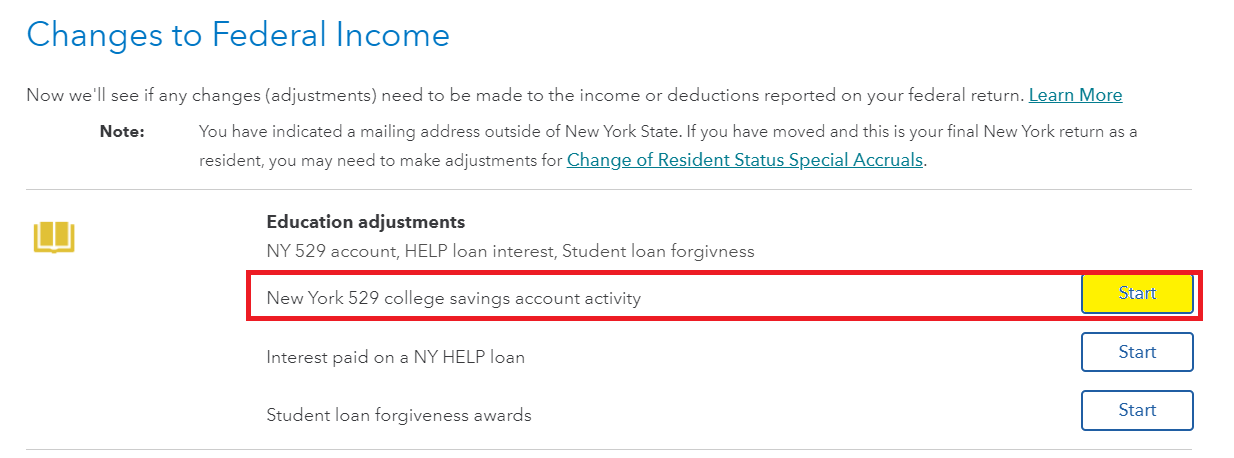Screen dimensions: 1234x458
Task: Click the yellow open-book education icon
Action: click(x=55, y=238)
